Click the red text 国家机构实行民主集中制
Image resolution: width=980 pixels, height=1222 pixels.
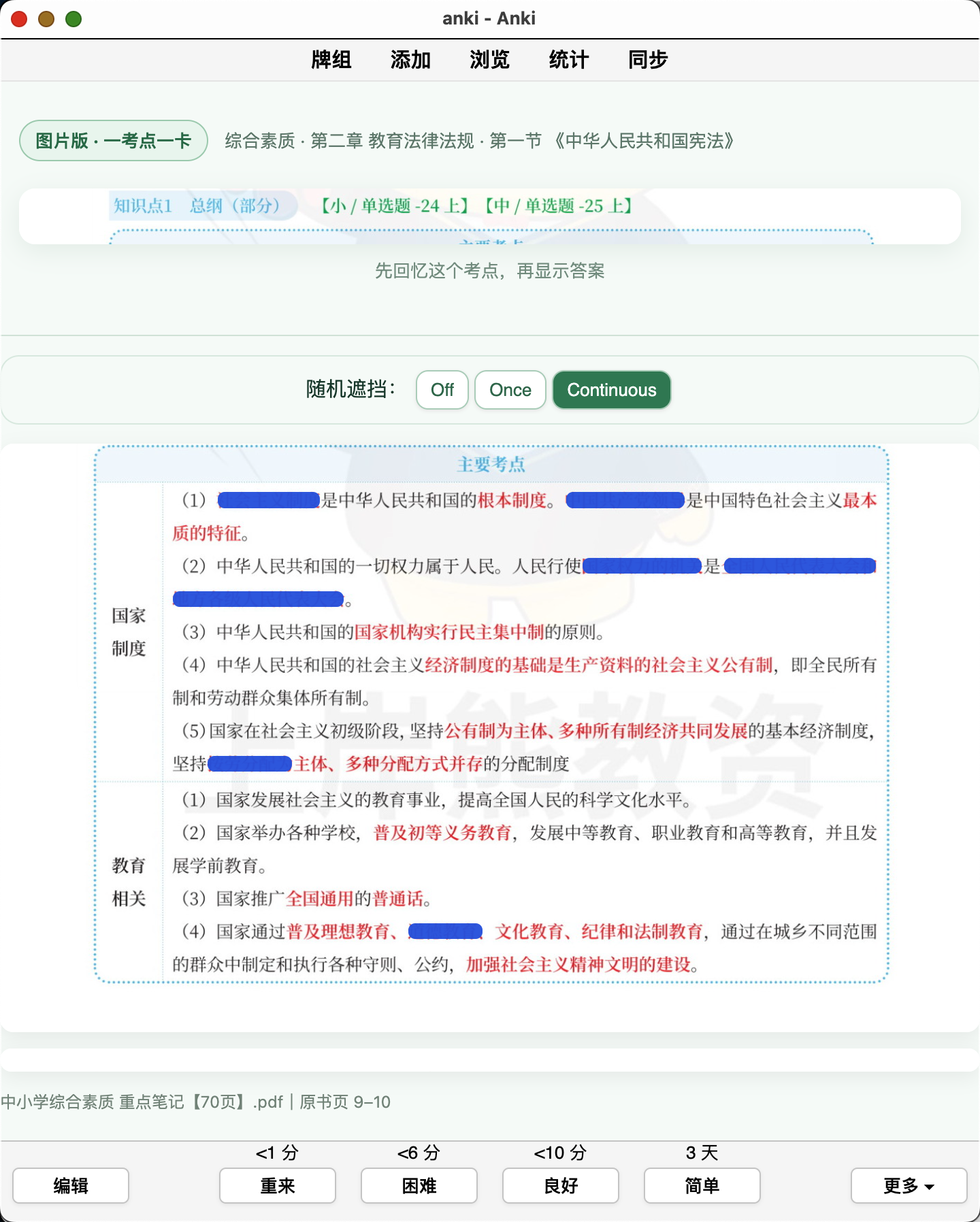point(448,632)
